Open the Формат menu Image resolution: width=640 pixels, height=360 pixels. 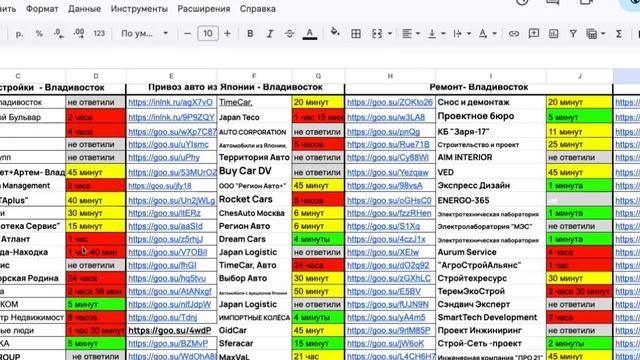point(42,9)
